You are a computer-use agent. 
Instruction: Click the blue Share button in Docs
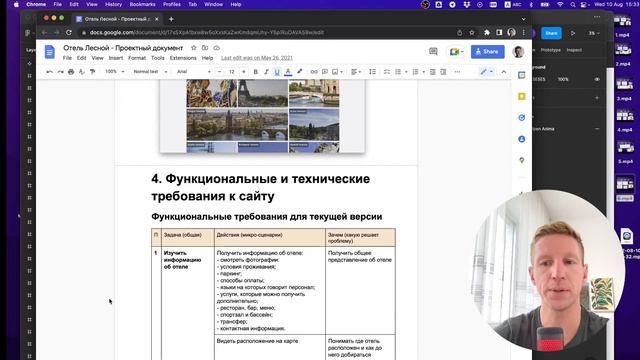pos(487,52)
